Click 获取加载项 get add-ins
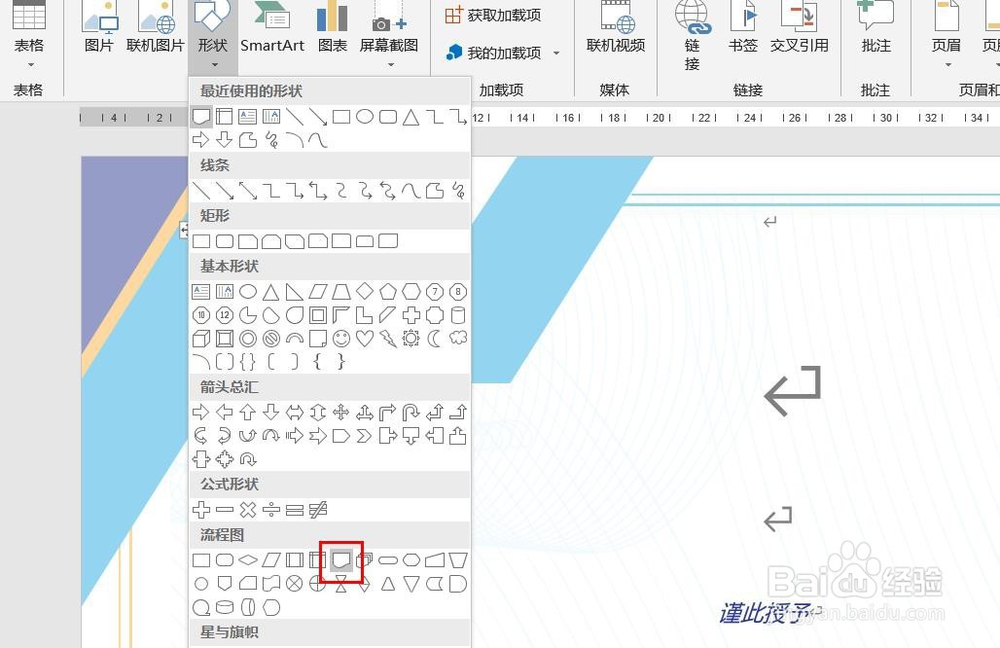 pyautogui.click(x=493, y=15)
